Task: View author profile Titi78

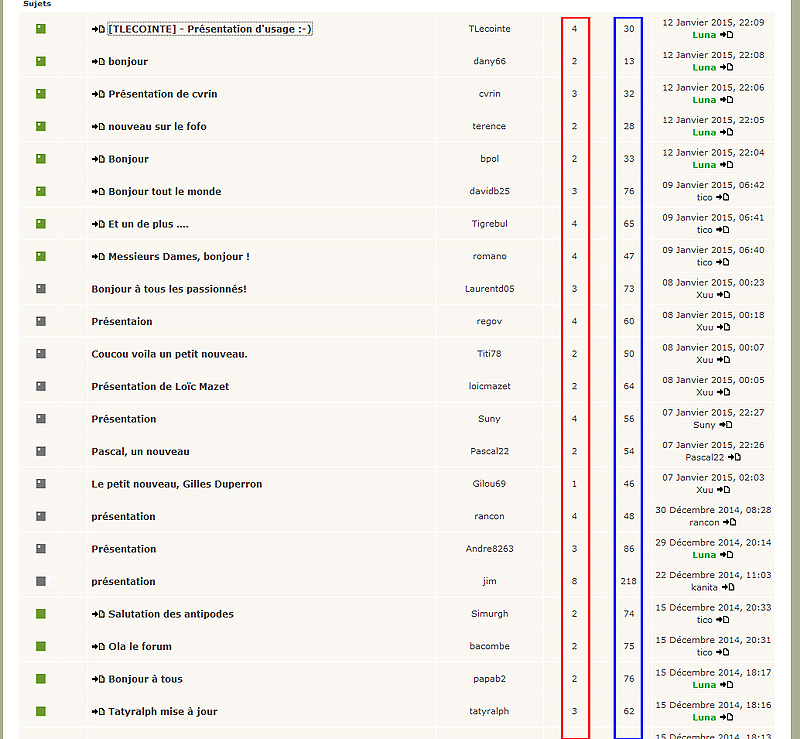Action: (x=489, y=354)
